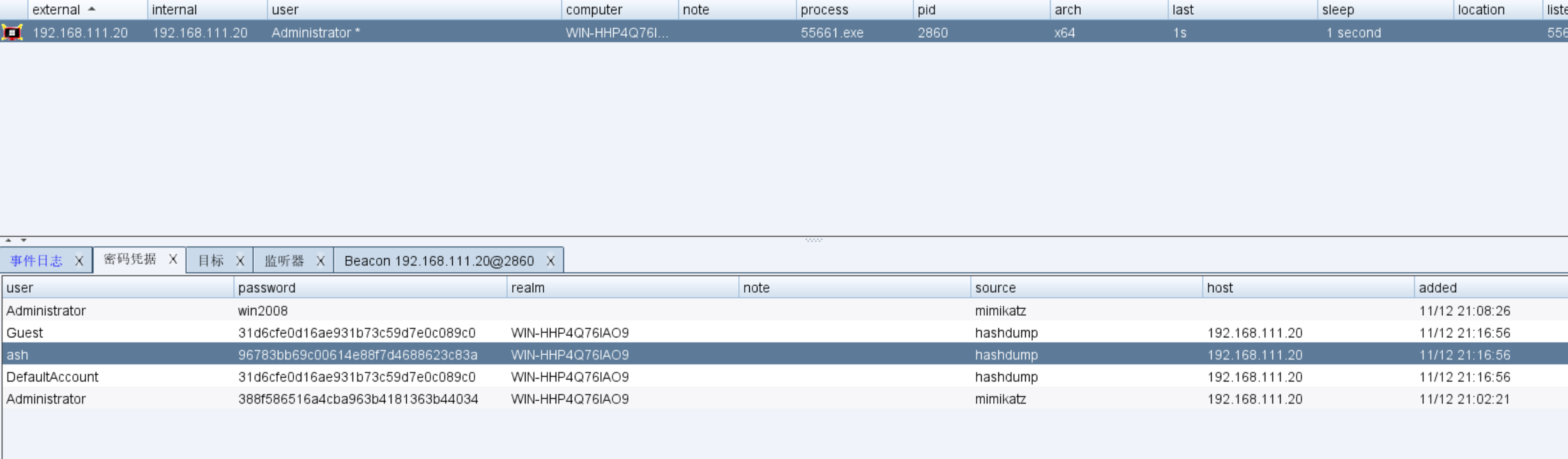1568x459 pixels.
Task: Sort credentials by password column header
Action: tap(267, 288)
